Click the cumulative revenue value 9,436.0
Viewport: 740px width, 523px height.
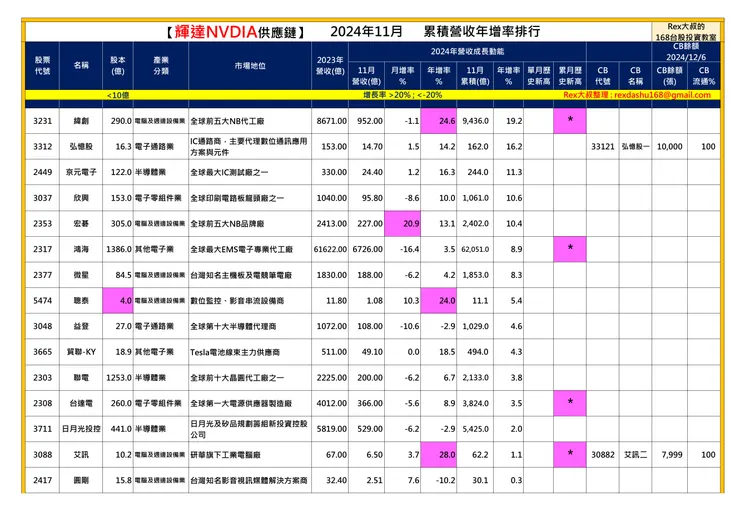click(475, 121)
